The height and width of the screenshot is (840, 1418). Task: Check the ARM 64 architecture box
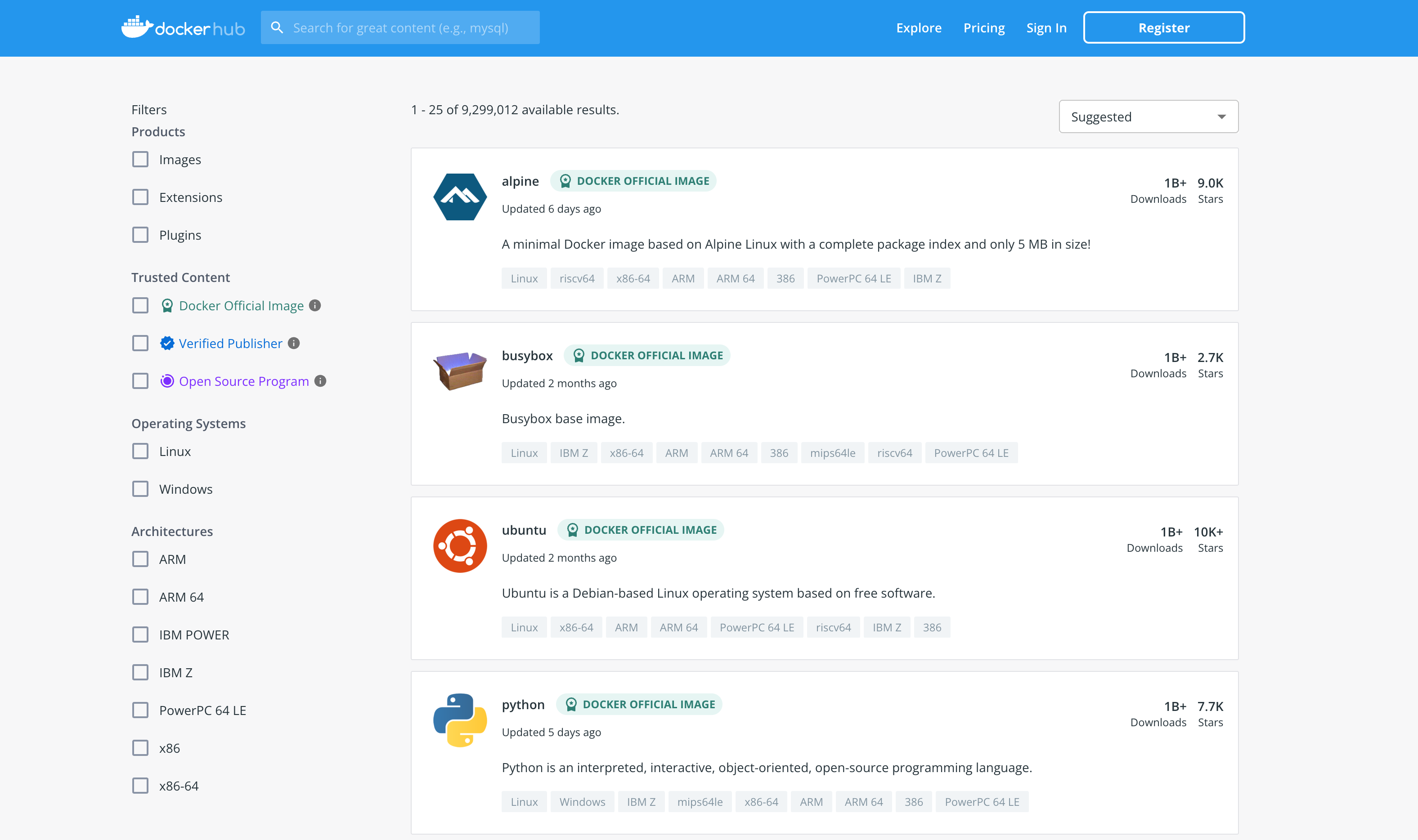click(x=140, y=597)
